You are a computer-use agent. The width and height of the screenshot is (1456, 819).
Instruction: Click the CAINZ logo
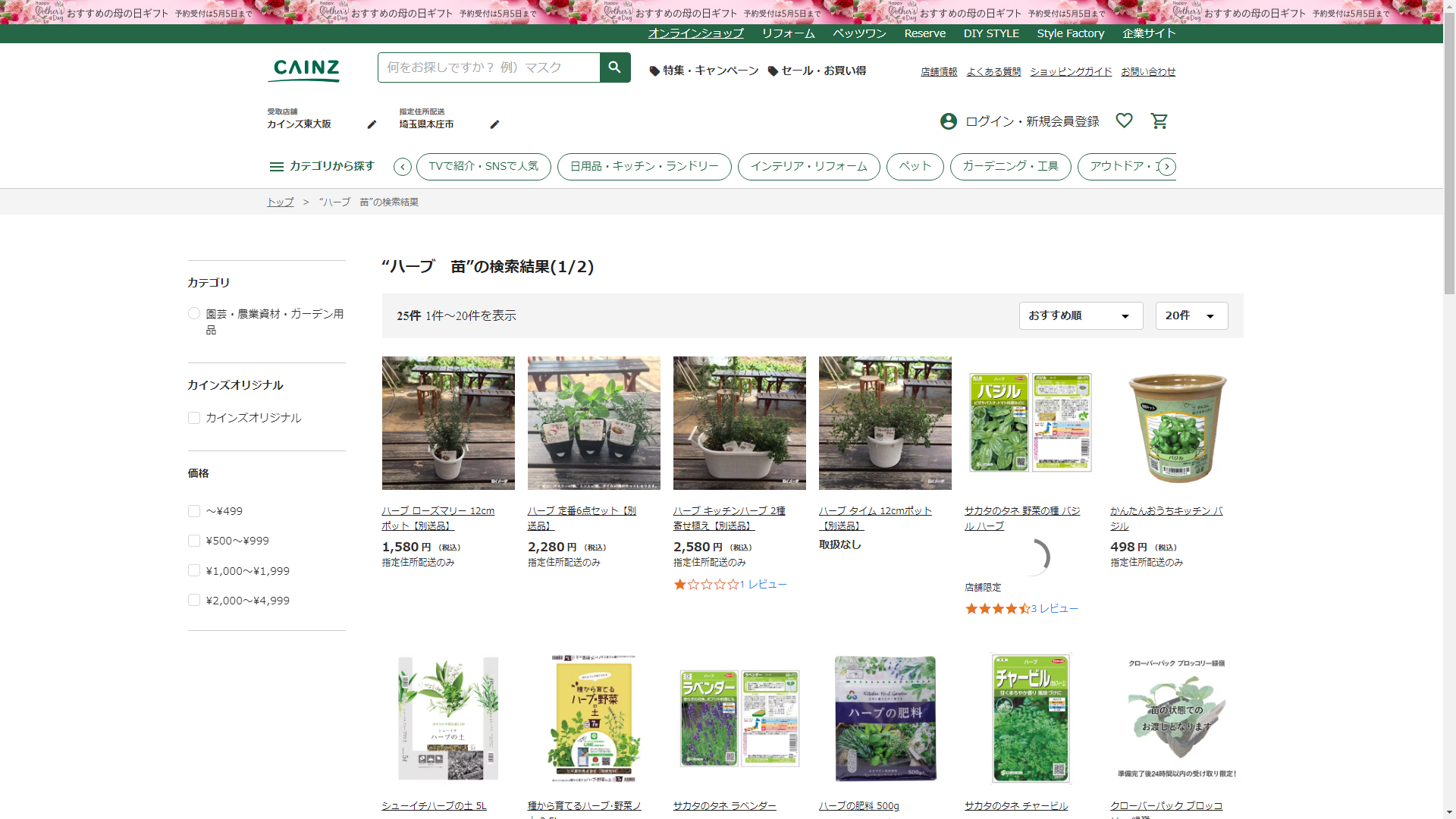tap(306, 70)
